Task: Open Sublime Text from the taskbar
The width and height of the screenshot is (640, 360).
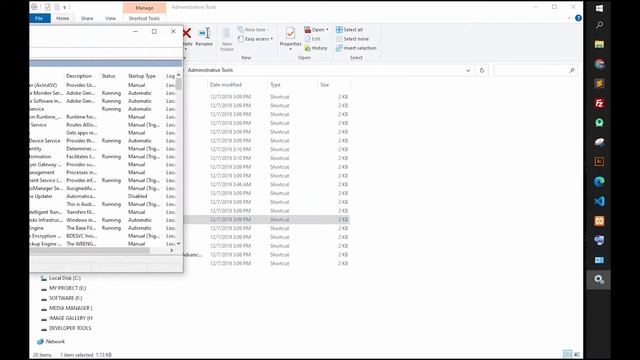Action: (x=599, y=84)
